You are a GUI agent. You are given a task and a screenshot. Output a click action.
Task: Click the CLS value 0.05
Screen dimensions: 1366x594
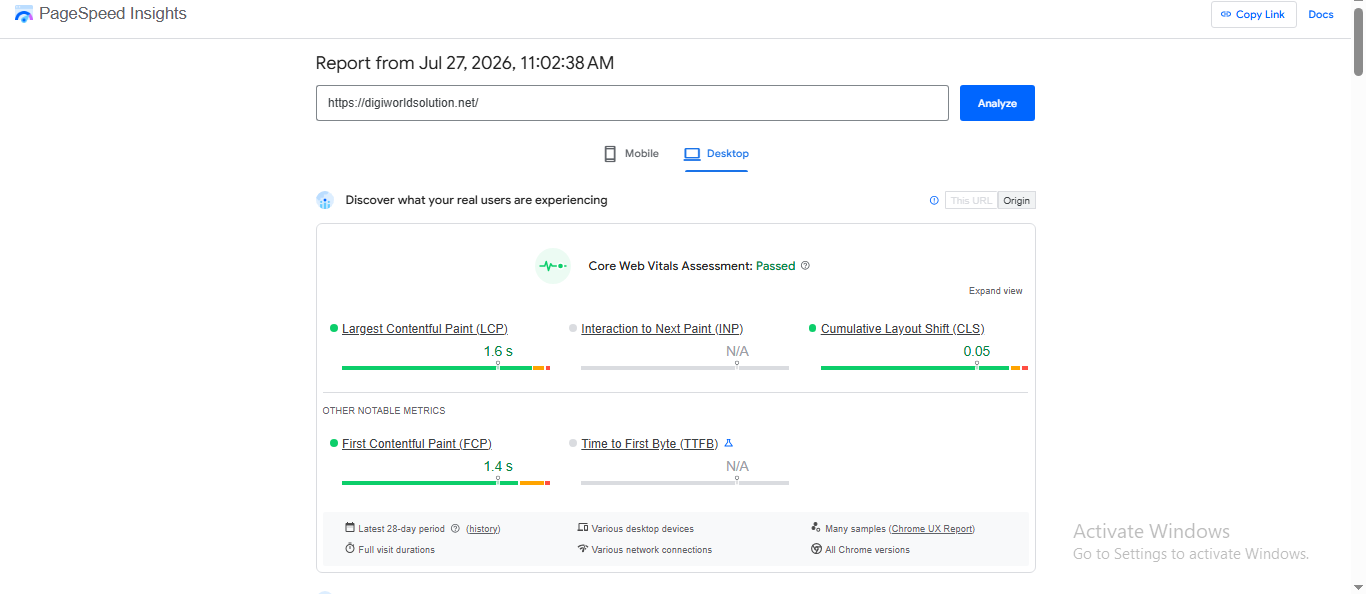click(x=977, y=351)
